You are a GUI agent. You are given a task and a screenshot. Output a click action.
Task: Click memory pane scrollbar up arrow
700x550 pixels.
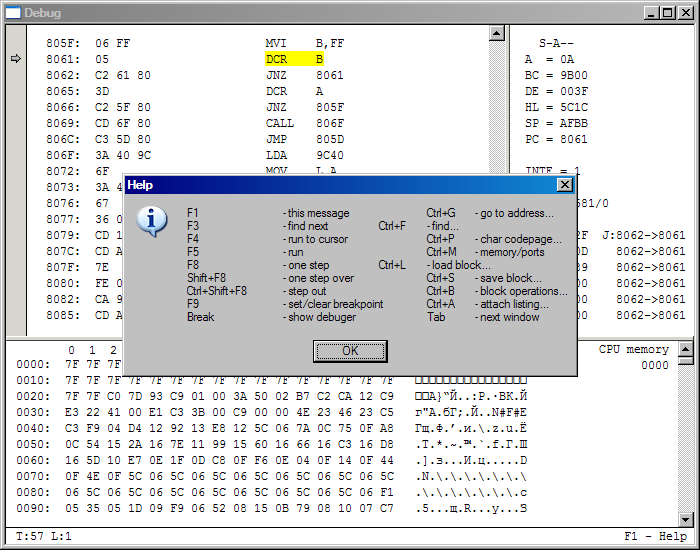(x=685, y=349)
